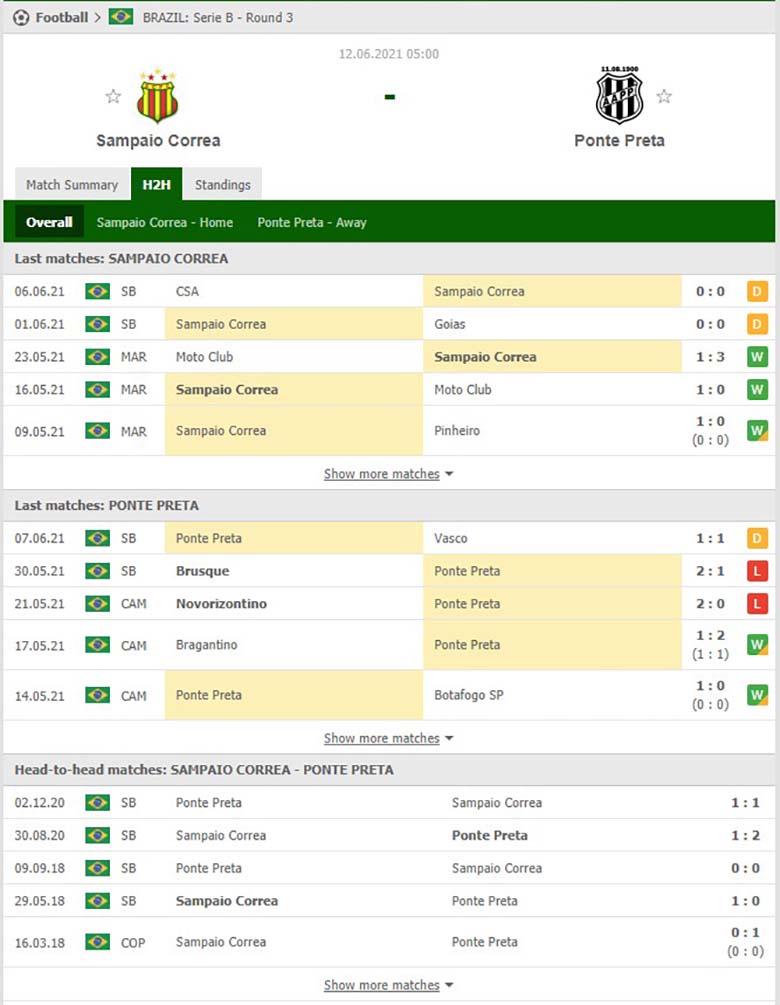Click Brazil flag on 30.05.21 Brusque row
Viewport: 780px width, 1005px height.
pyautogui.click(x=97, y=571)
